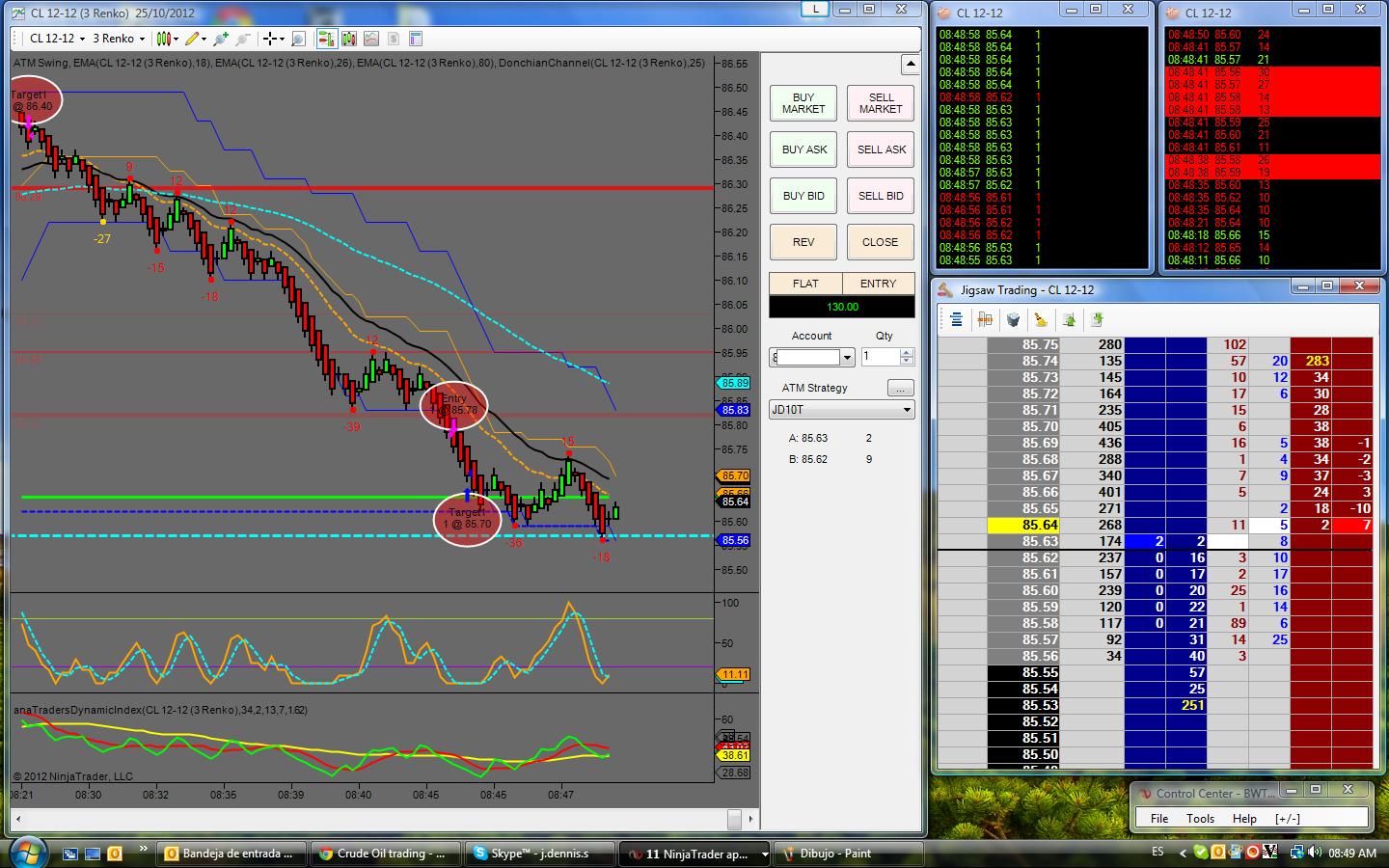
Task: Click the Outlook quick launch icon
Action: click(x=115, y=854)
